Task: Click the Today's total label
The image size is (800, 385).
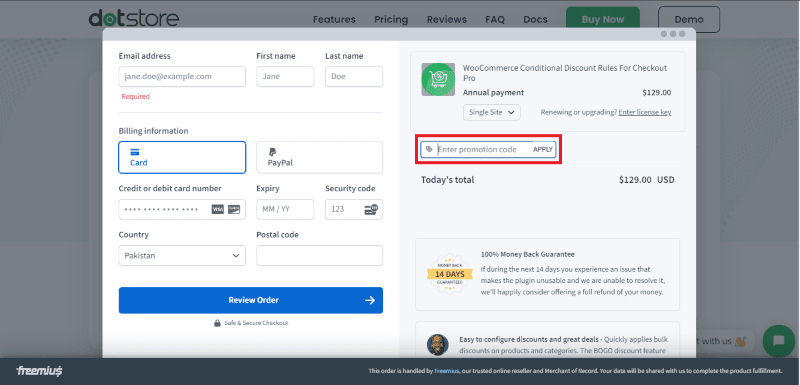Action: pos(447,180)
